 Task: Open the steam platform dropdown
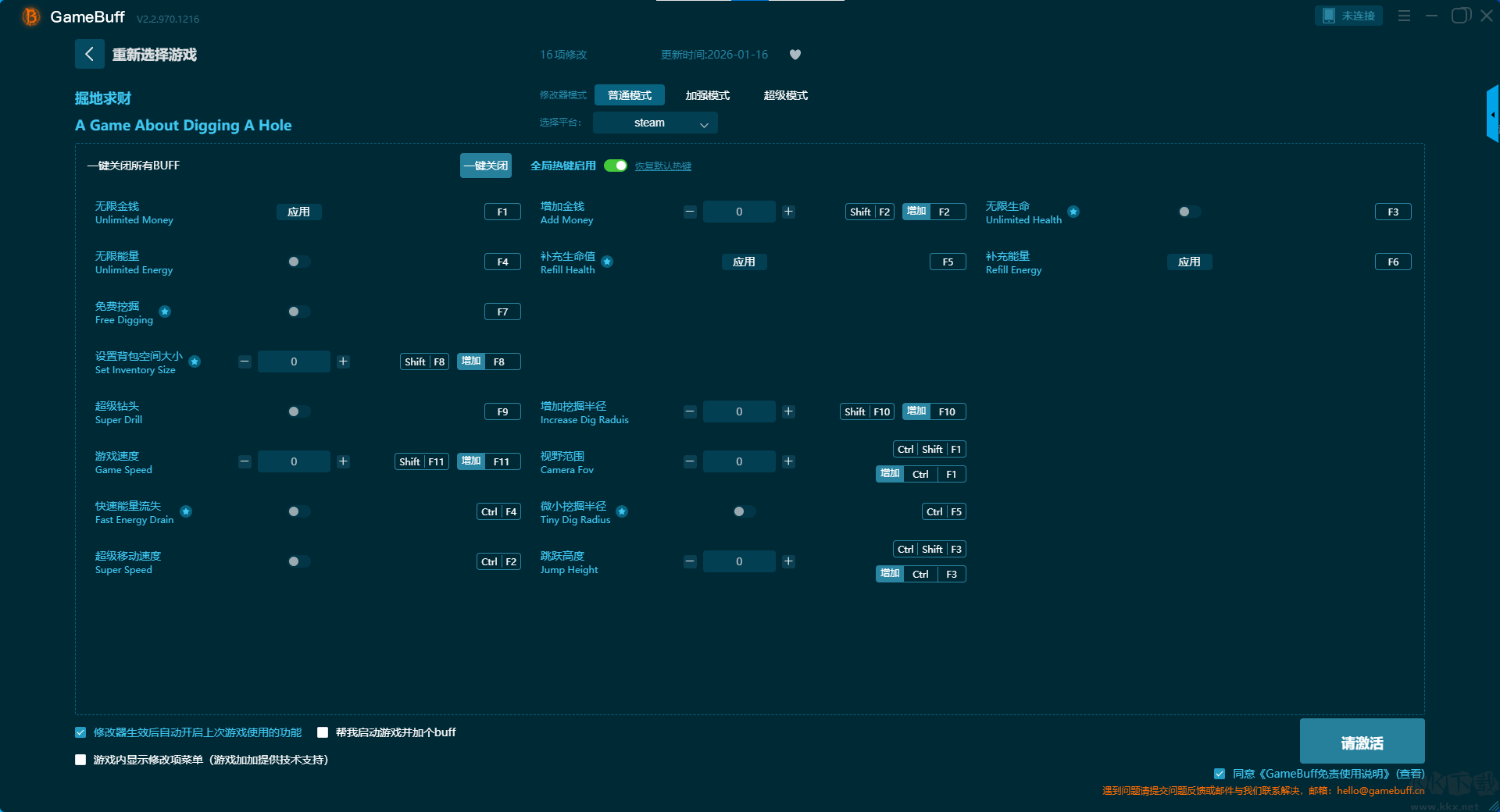click(x=655, y=123)
